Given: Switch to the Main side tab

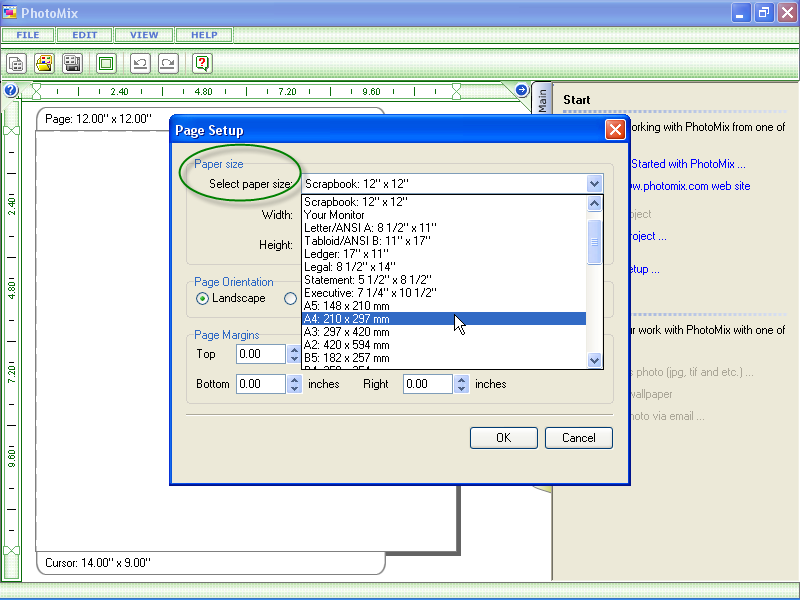Looking at the screenshot, I should click(542, 98).
